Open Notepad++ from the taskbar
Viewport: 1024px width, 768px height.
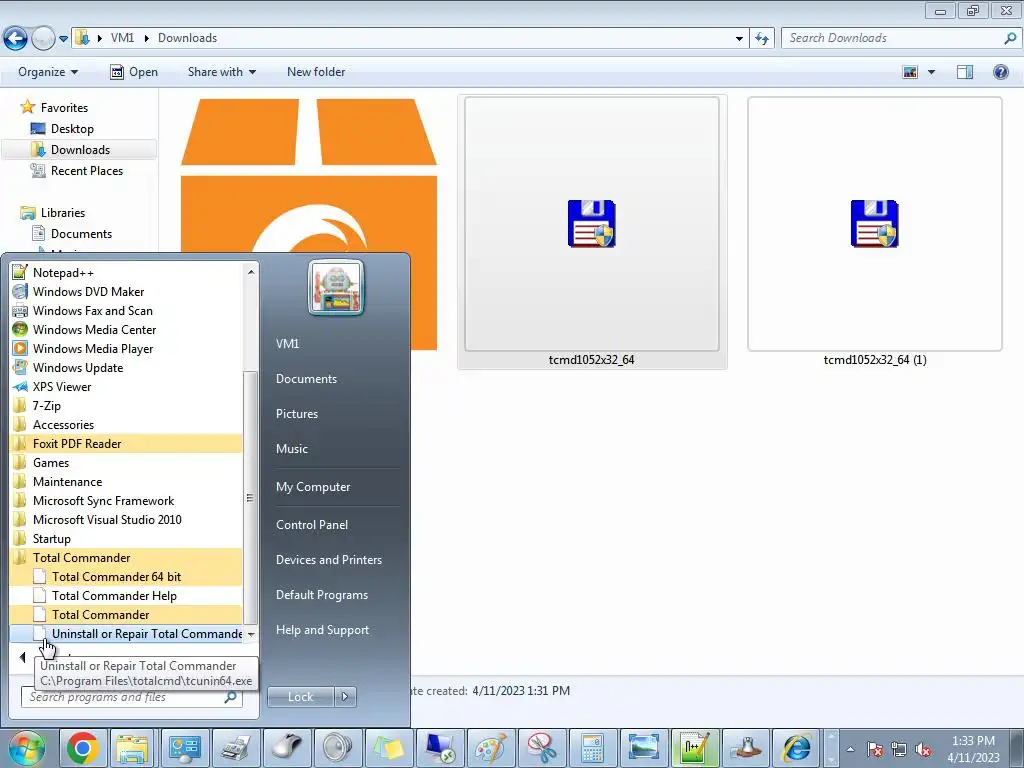click(694, 748)
